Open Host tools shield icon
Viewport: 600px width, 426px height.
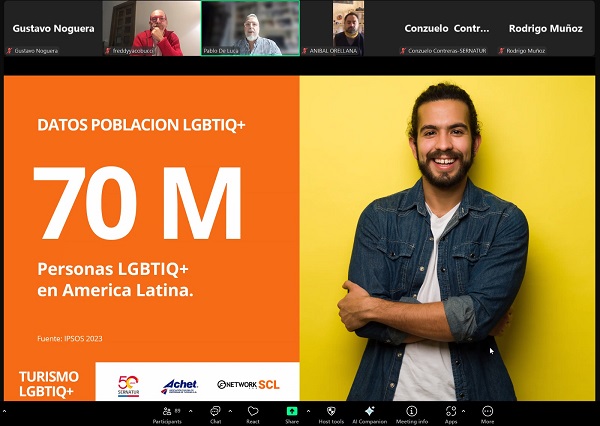[x=330, y=412]
